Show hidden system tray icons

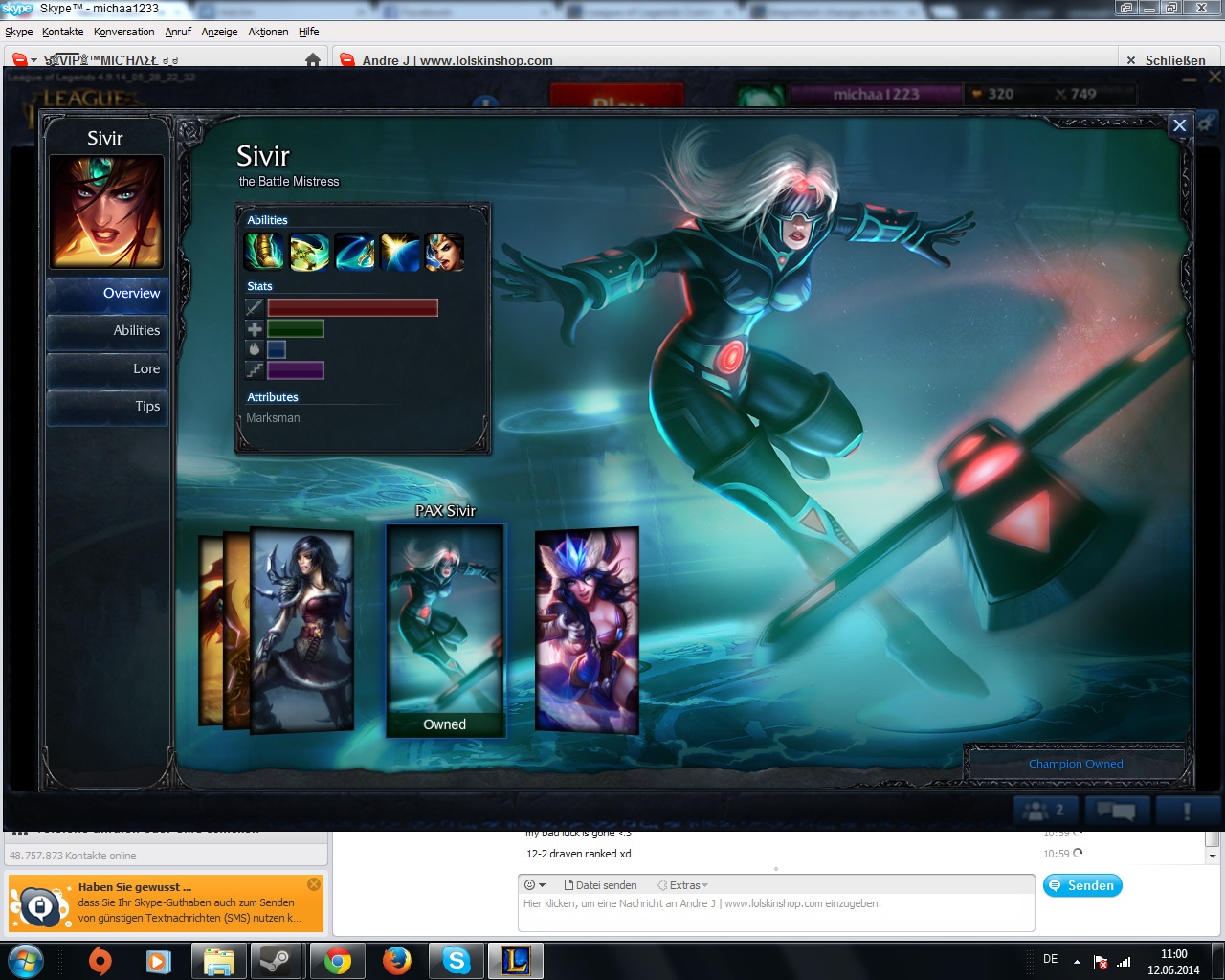click(x=1077, y=961)
